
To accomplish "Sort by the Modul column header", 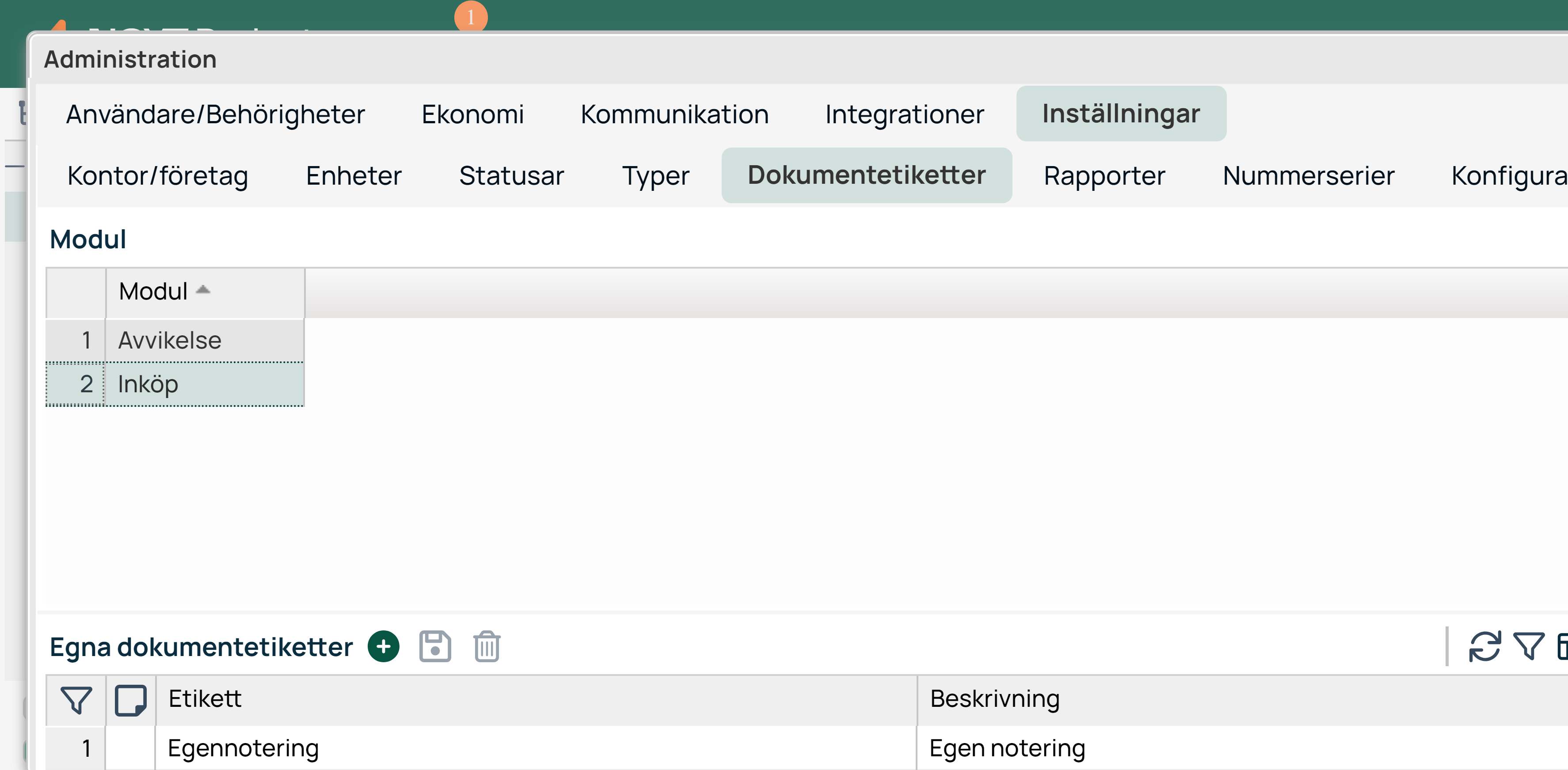I will [x=205, y=292].
